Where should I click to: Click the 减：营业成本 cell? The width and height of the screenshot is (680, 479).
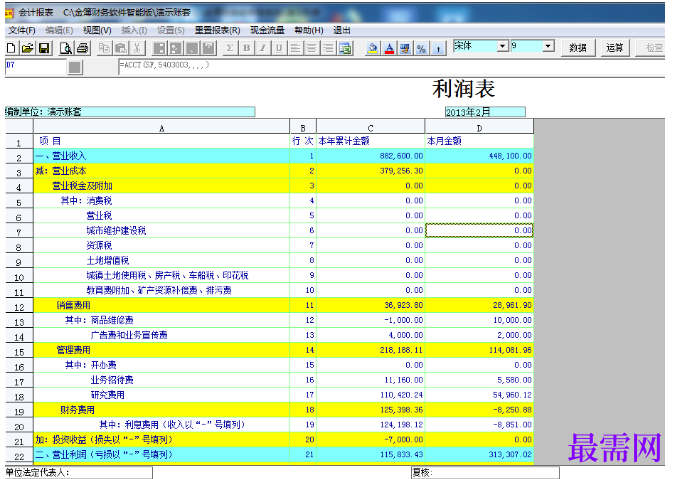click(x=162, y=171)
